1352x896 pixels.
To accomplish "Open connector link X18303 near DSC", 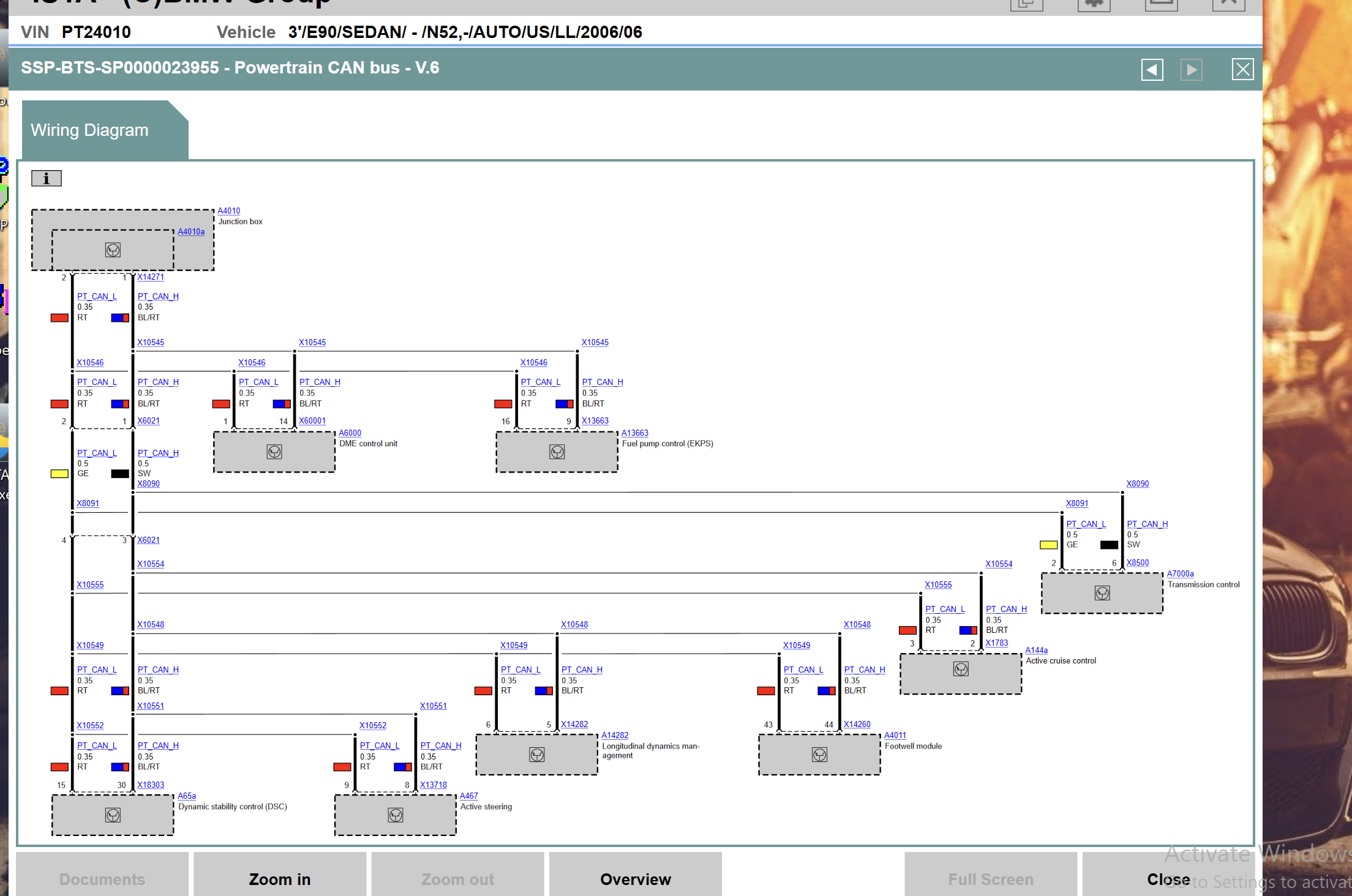I will [x=151, y=785].
